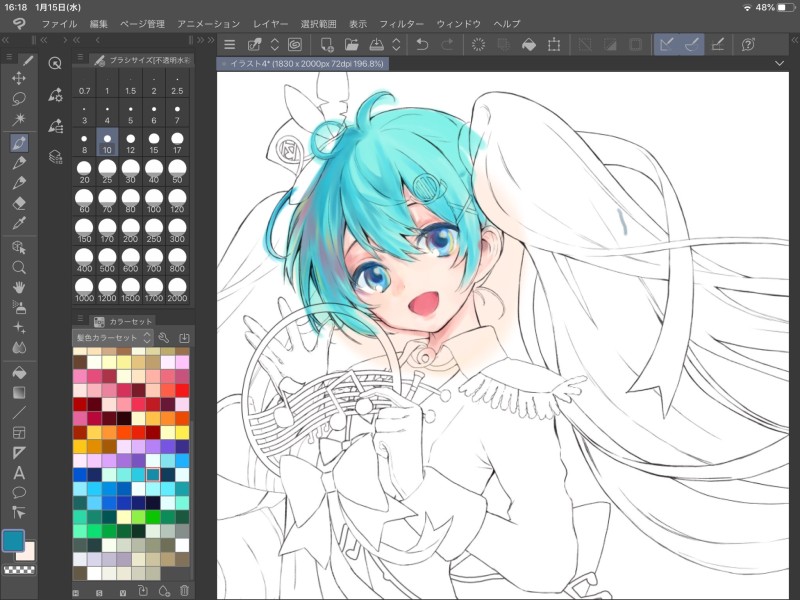Open the 表示 menu
This screenshot has width=800, height=600.
click(358, 24)
